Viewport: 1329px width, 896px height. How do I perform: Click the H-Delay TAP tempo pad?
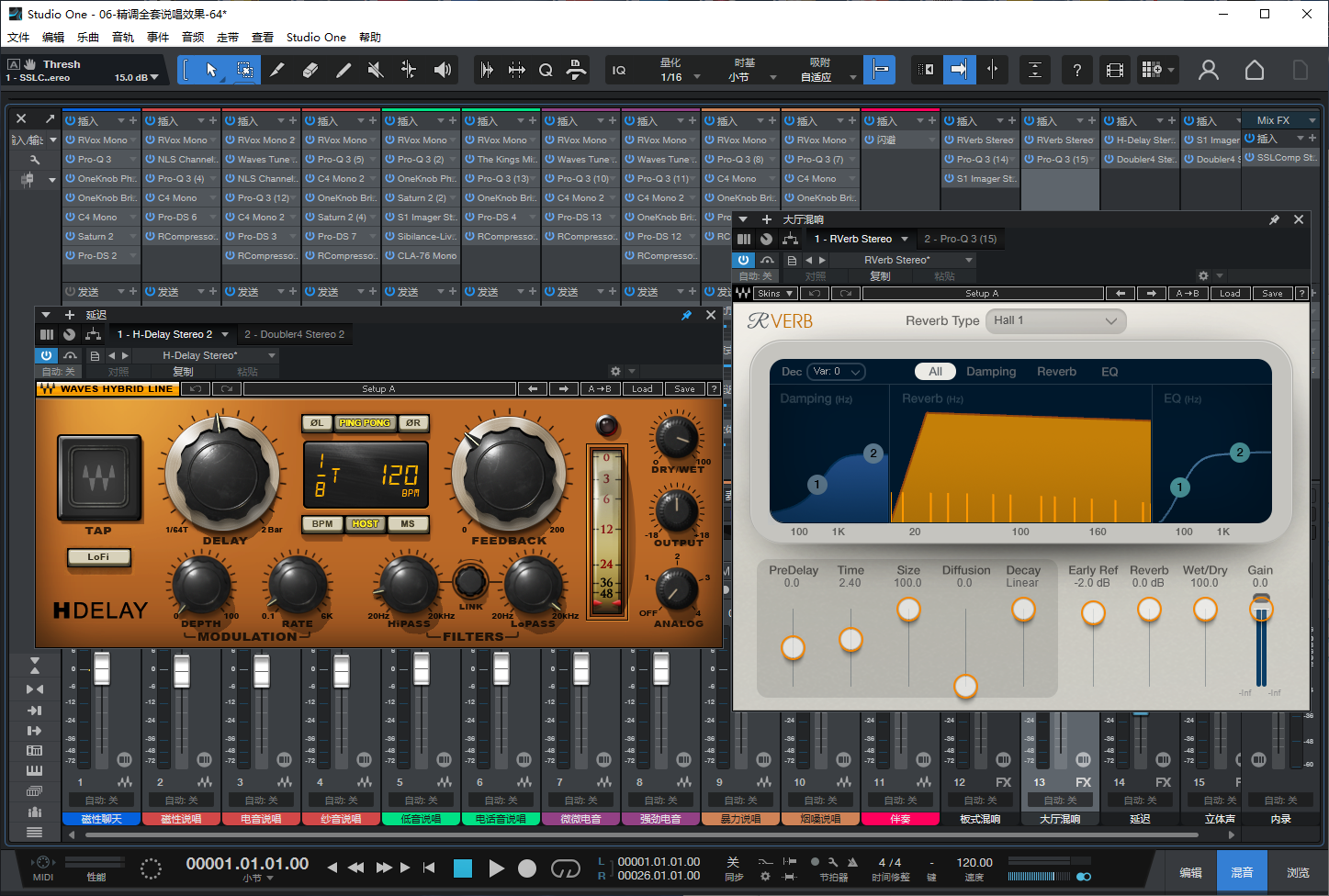pos(99,478)
